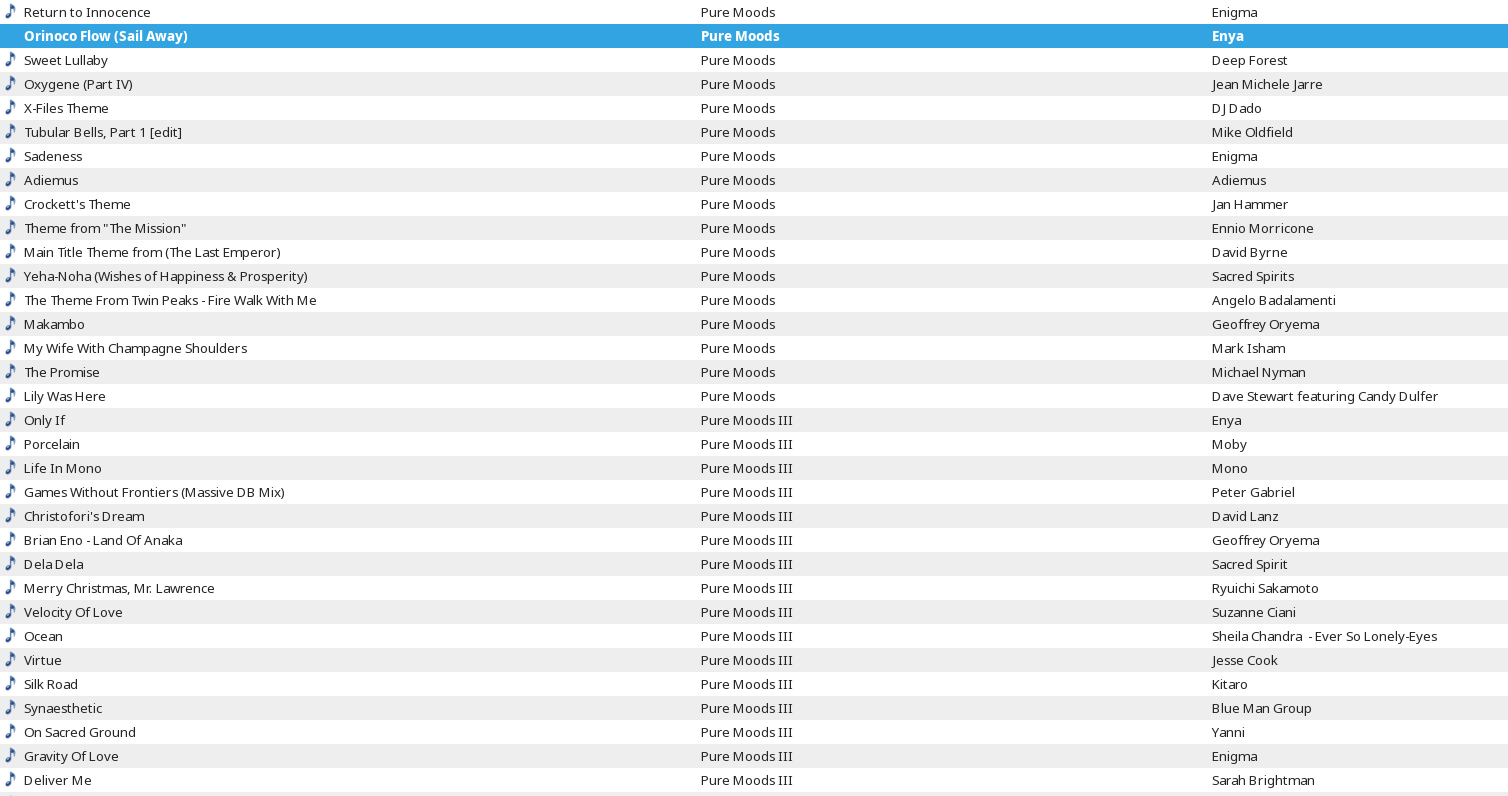Click artist Ryuichi Sakamoto
This screenshot has width=1508, height=796.
(x=1265, y=588)
